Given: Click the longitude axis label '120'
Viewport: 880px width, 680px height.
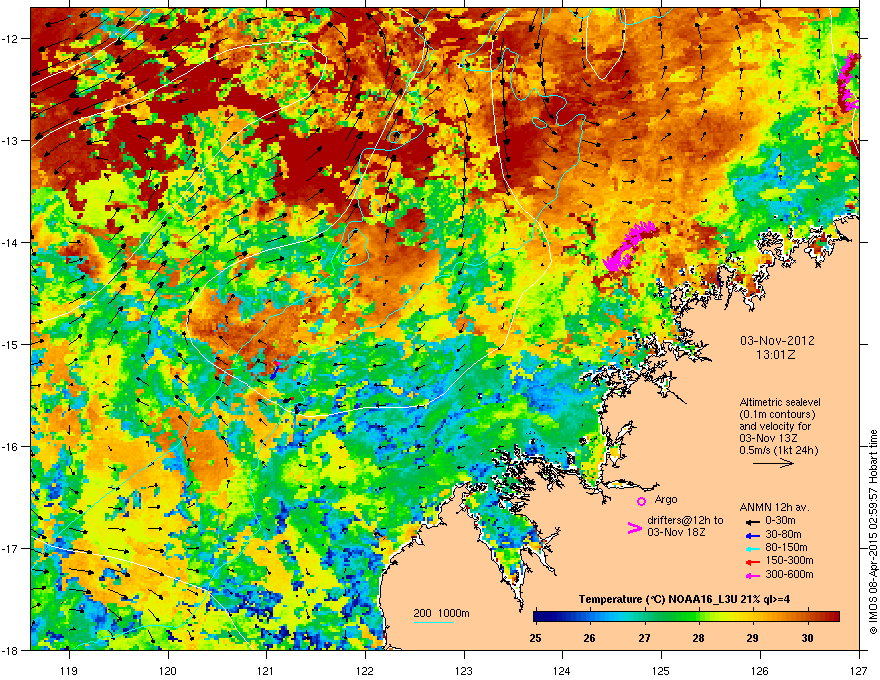Looking at the screenshot, I should (x=168, y=670).
